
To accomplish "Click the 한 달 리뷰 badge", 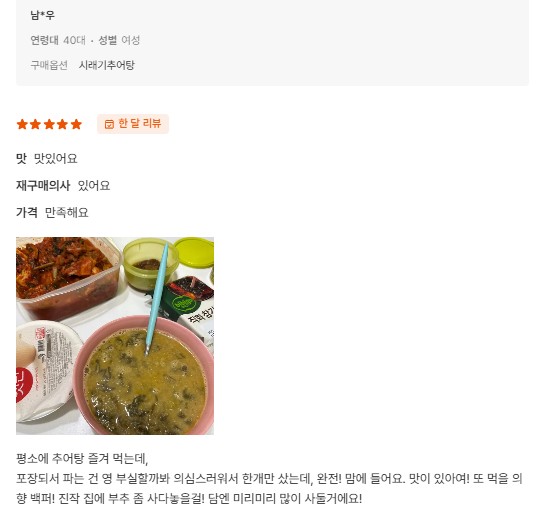I will pyautogui.click(x=133, y=124).
